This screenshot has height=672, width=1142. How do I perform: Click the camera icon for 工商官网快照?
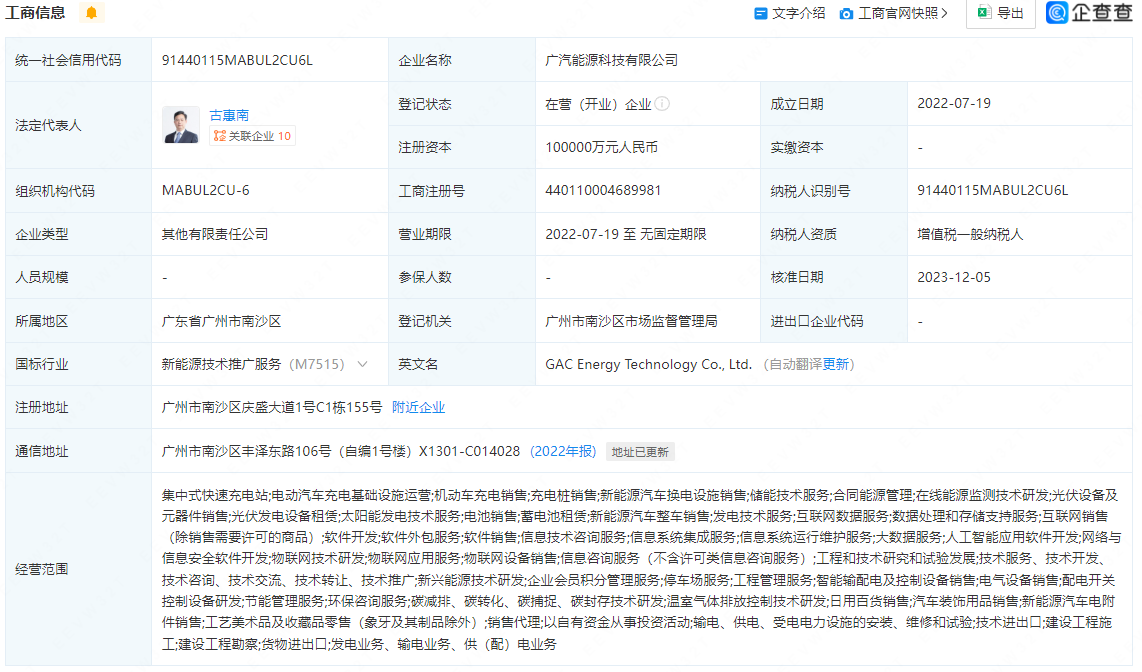(847, 13)
